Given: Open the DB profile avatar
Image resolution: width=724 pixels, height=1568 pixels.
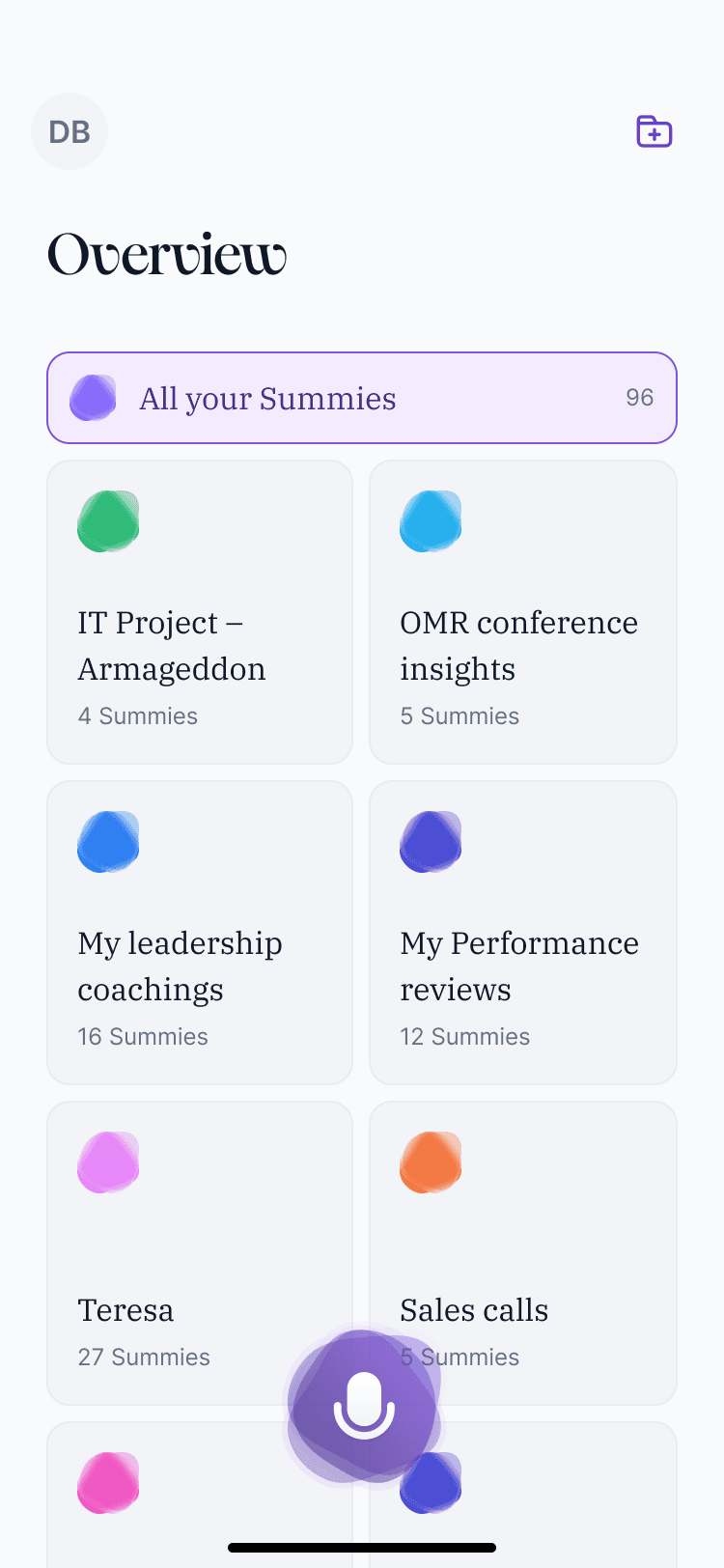Looking at the screenshot, I should [70, 131].
